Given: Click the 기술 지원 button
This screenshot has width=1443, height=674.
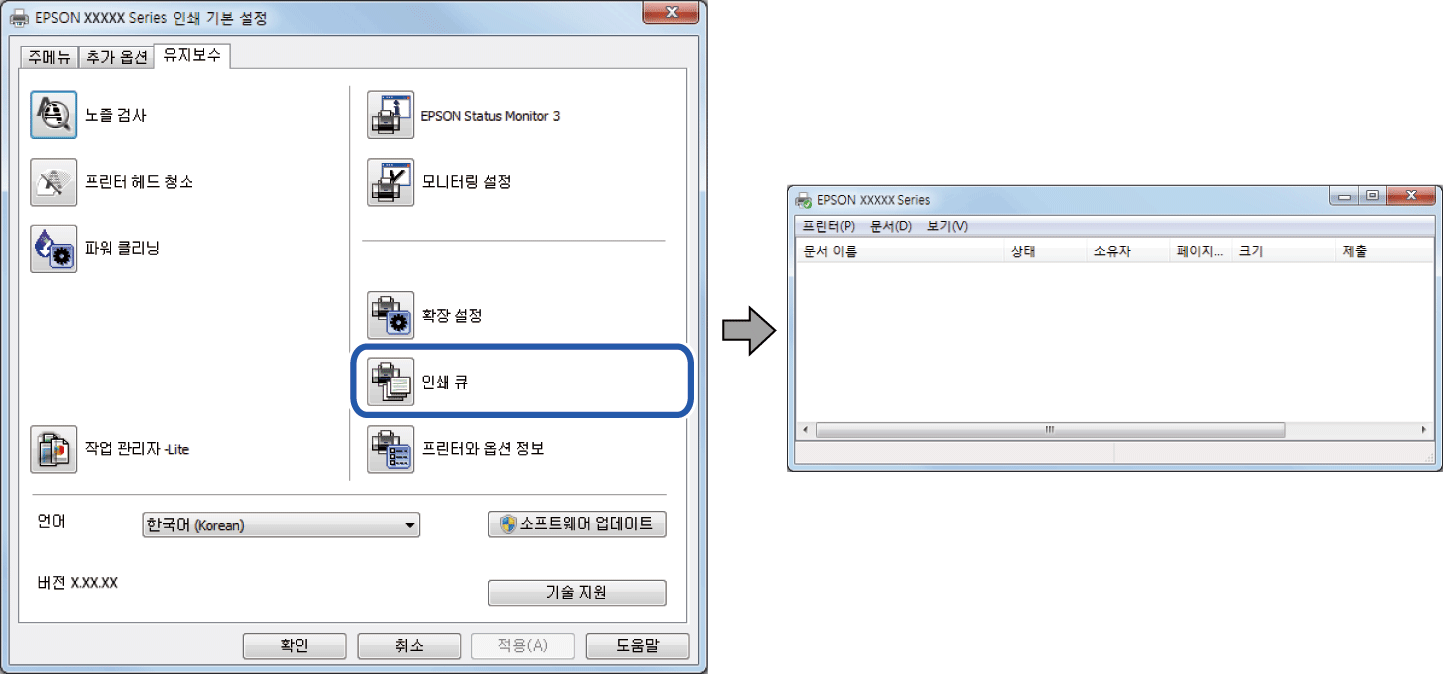Looking at the screenshot, I should pyautogui.click(x=577, y=592).
